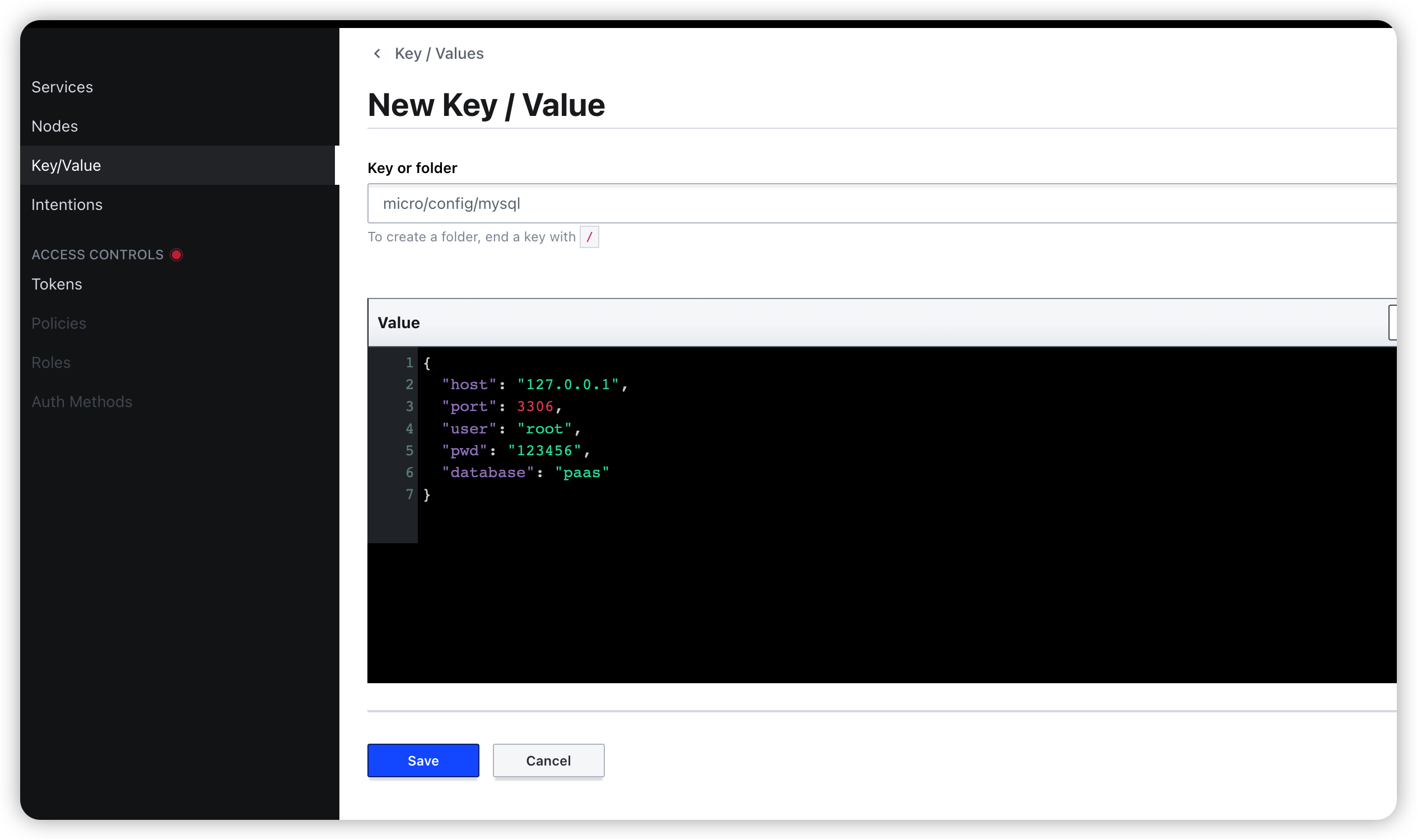Click the Save button
1417x840 pixels.
pyautogui.click(x=423, y=760)
